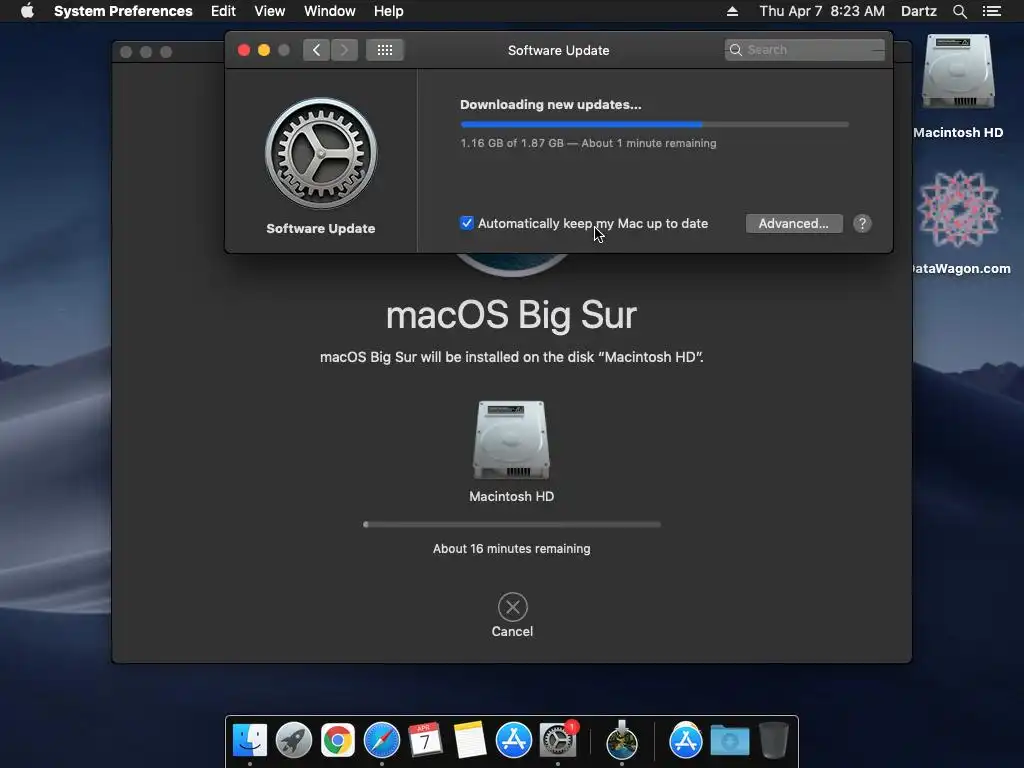Click the Search field in Software Update
Viewport: 1024px width, 768px height.
[805, 50]
